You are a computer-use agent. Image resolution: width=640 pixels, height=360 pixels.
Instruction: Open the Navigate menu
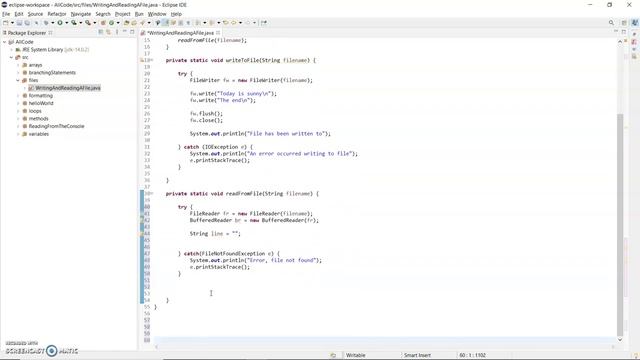tap(81, 14)
